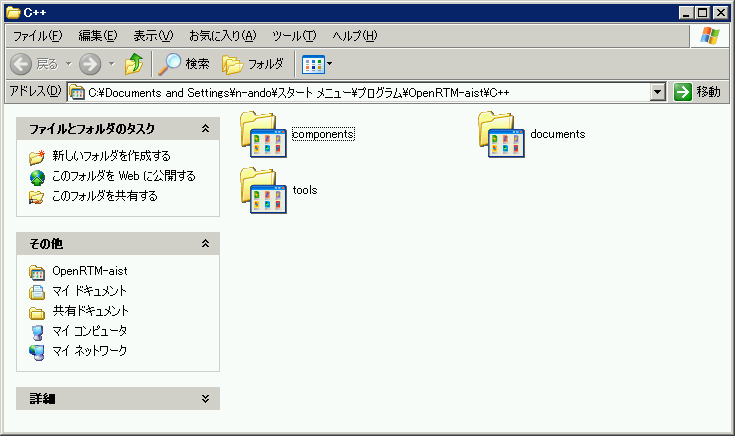
Task: Open the お気に入り(A) menu
Action: coord(223,36)
